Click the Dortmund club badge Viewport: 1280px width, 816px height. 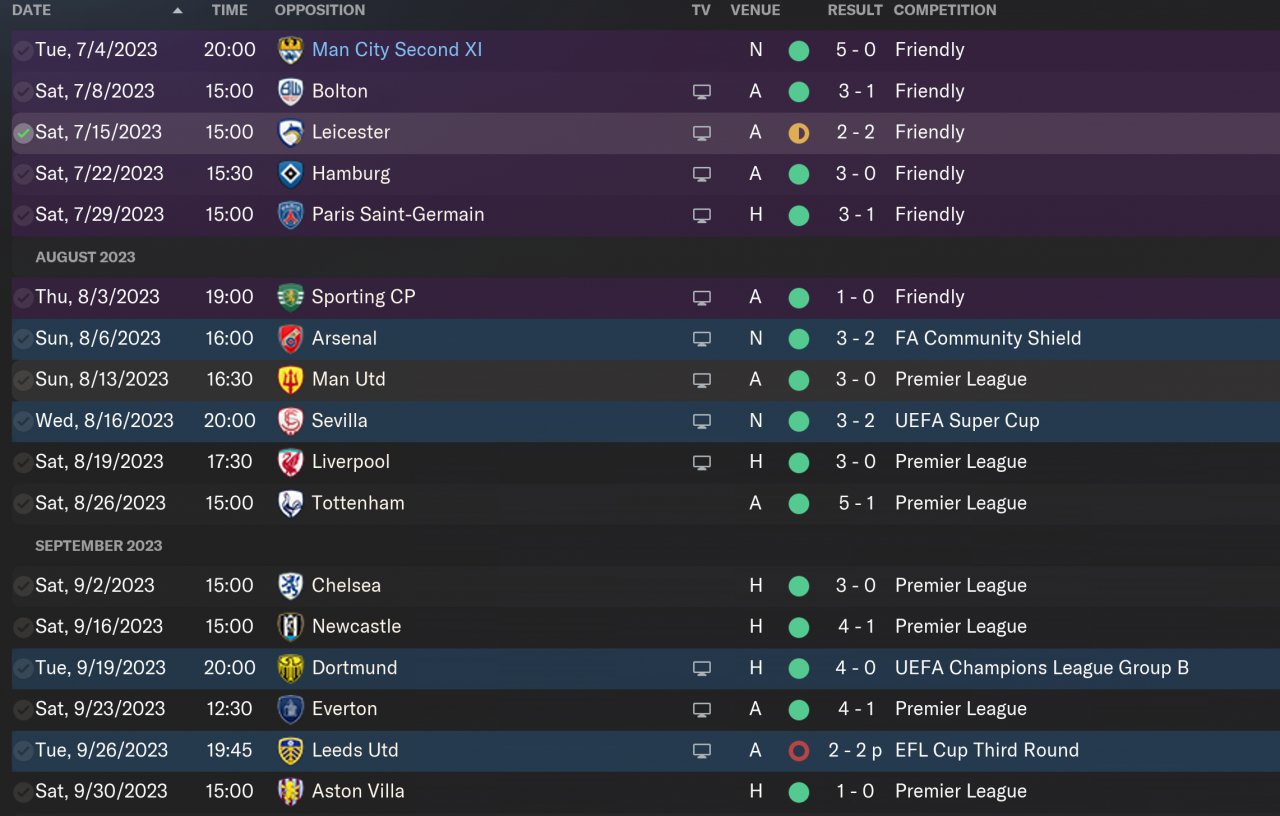pyautogui.click(x=290, y=668)
